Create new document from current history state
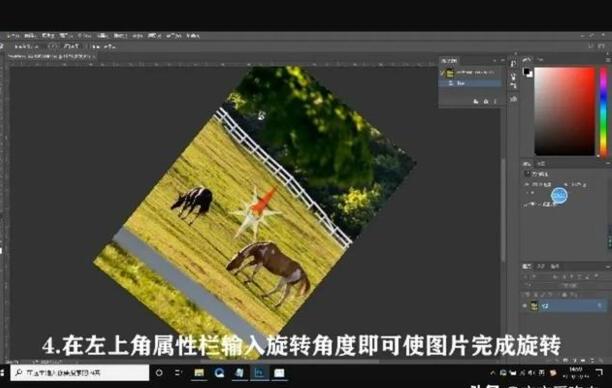 (476, 101)
